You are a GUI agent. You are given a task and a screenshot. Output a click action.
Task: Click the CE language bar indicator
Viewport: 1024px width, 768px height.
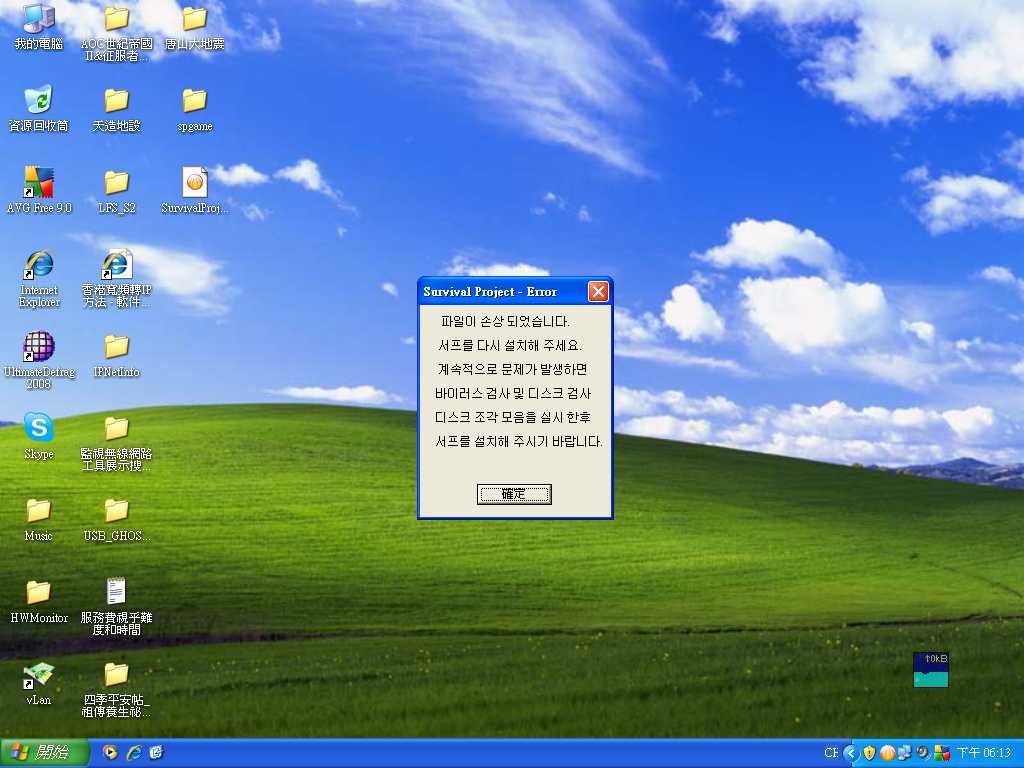tap(831, 753)
